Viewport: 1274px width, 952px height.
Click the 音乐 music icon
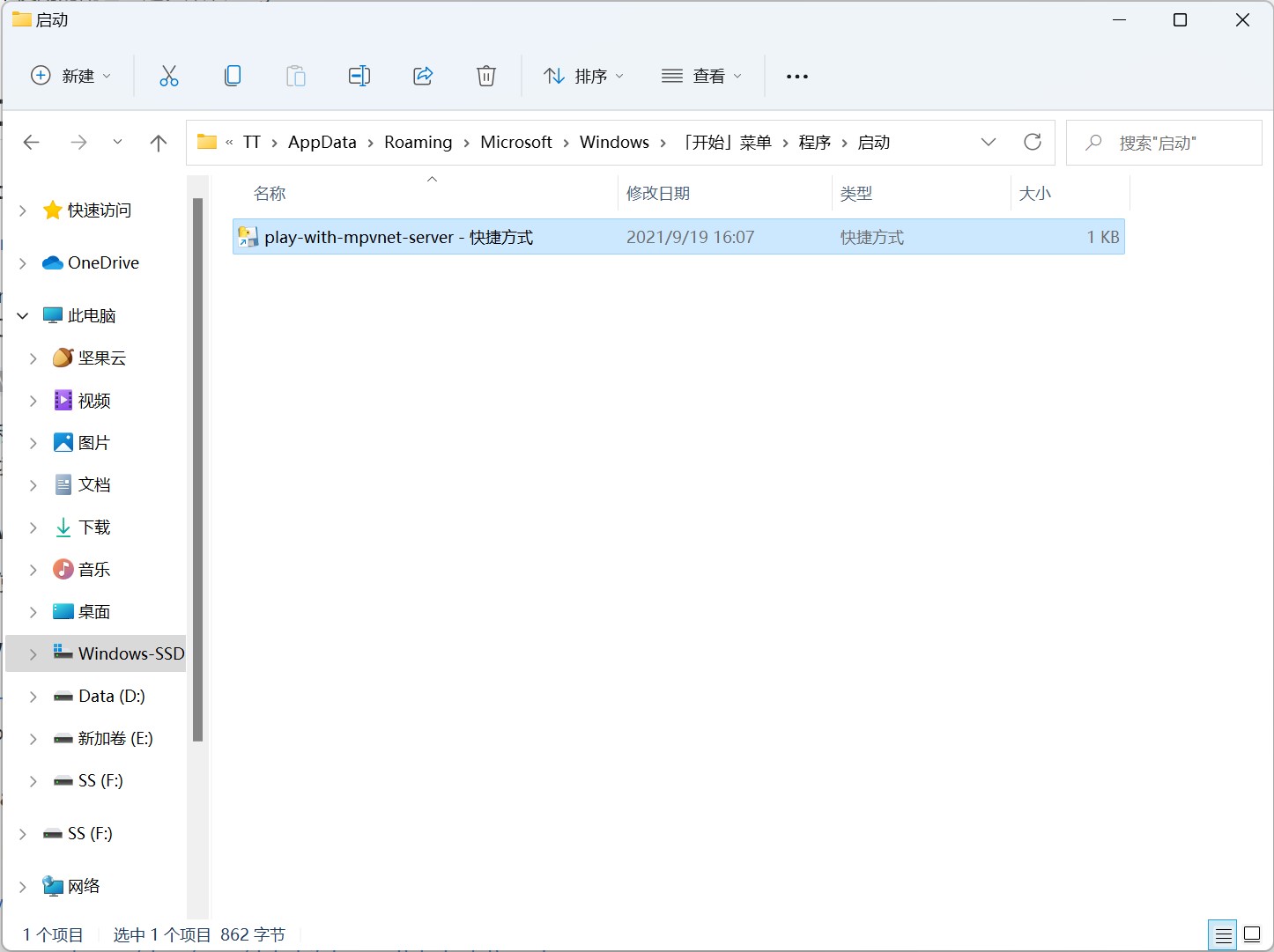point(63,569)
